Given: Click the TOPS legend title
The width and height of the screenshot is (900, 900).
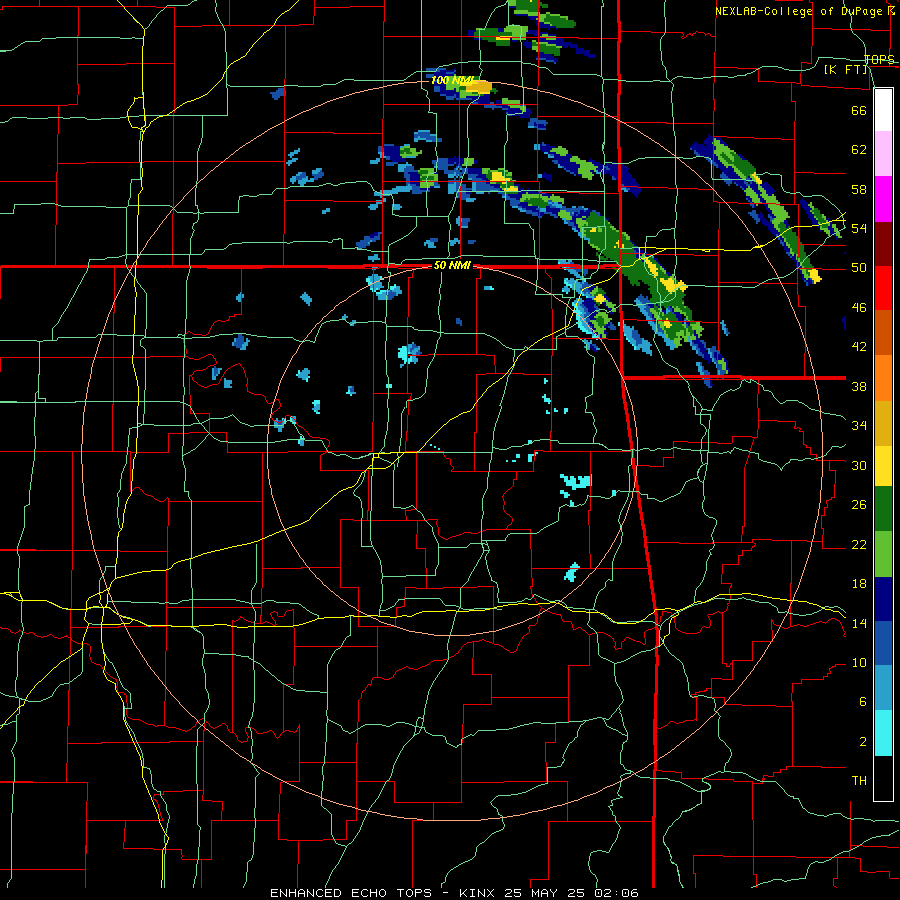Looking at the screenshot, I should [x=879, y=59].
